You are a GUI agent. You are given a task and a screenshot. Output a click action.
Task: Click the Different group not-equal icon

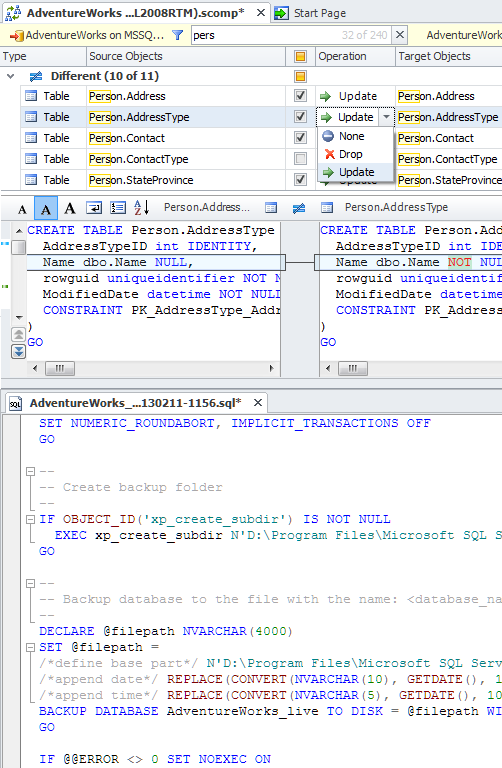point(36,76)
